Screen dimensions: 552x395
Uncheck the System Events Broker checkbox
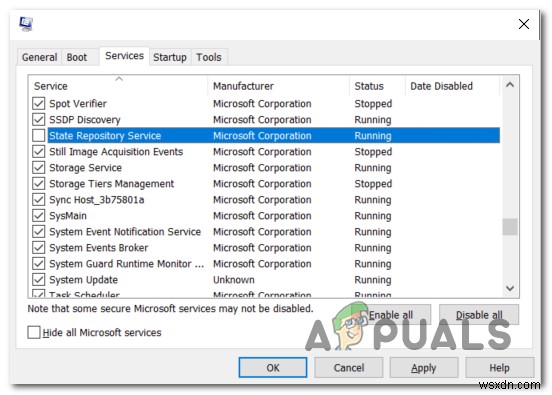click(x=38, y=248)
